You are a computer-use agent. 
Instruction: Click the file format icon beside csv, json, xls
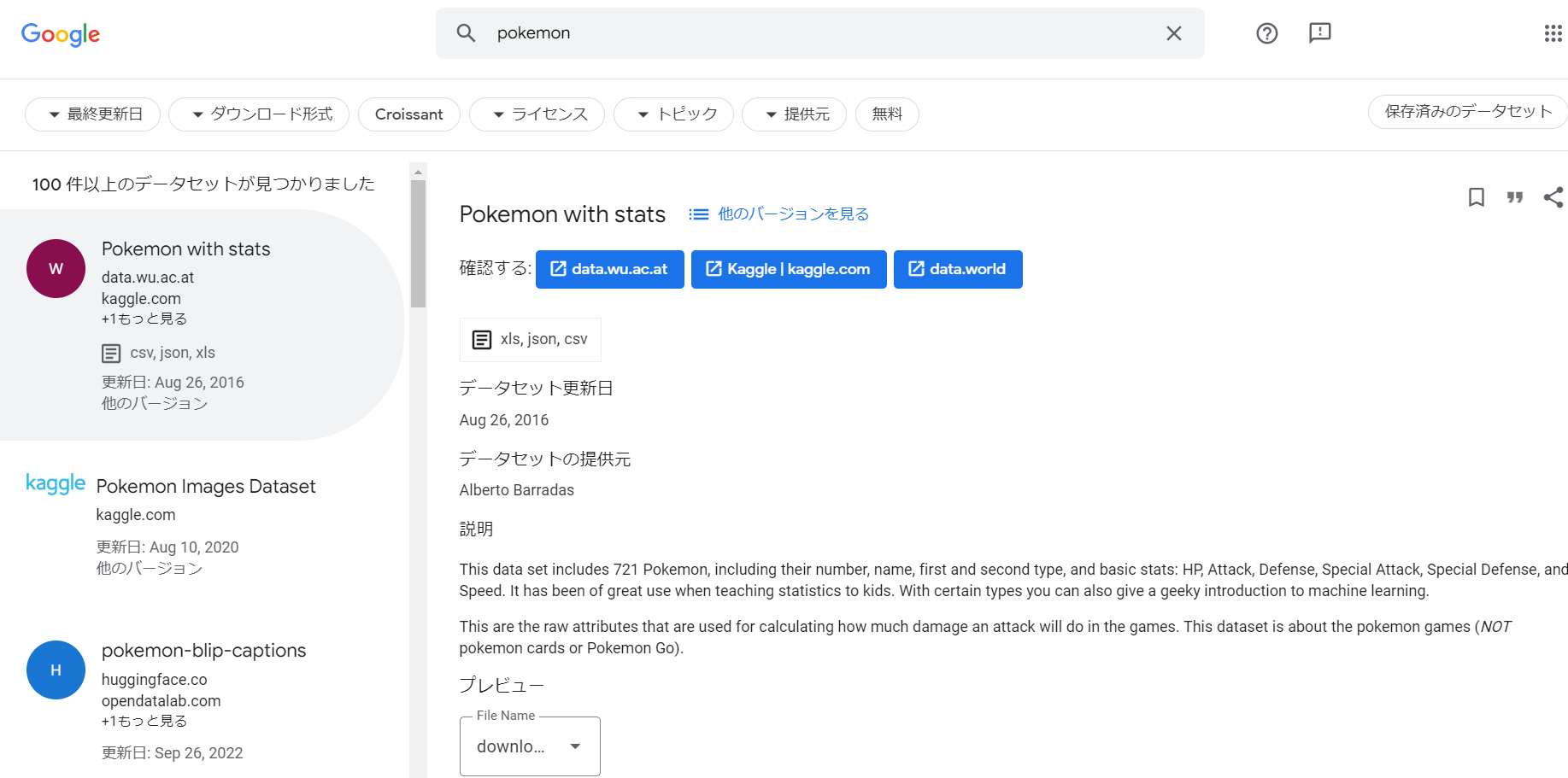tap(111, 354)
